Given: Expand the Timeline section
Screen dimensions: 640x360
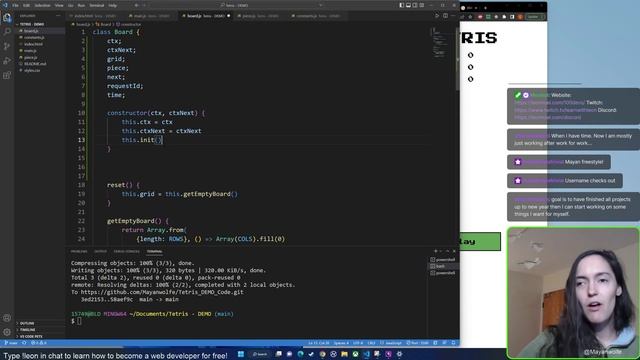Looking at the screenshot, I should pos(40,330).
